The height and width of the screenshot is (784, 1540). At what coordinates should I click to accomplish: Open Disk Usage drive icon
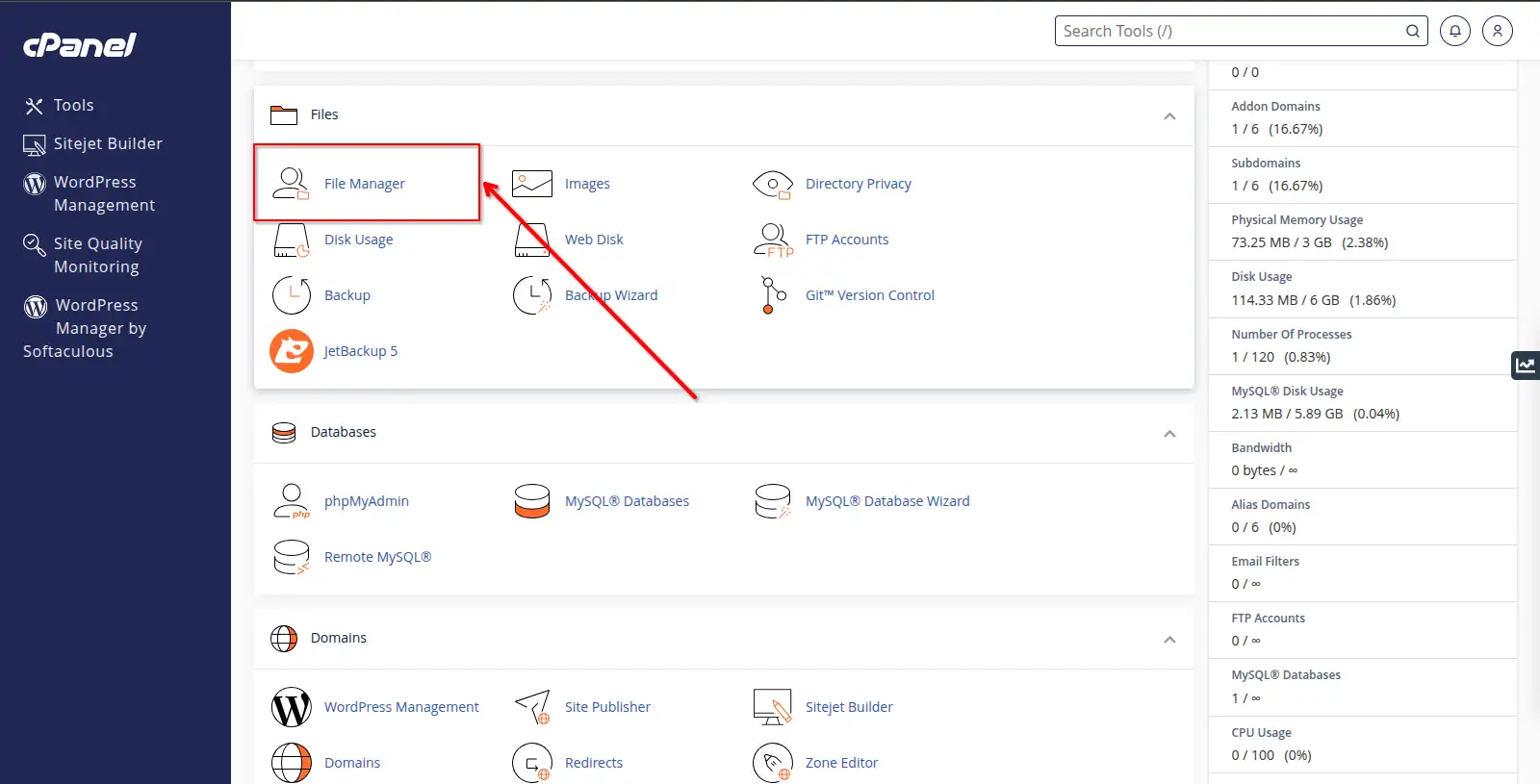point(291,240)
